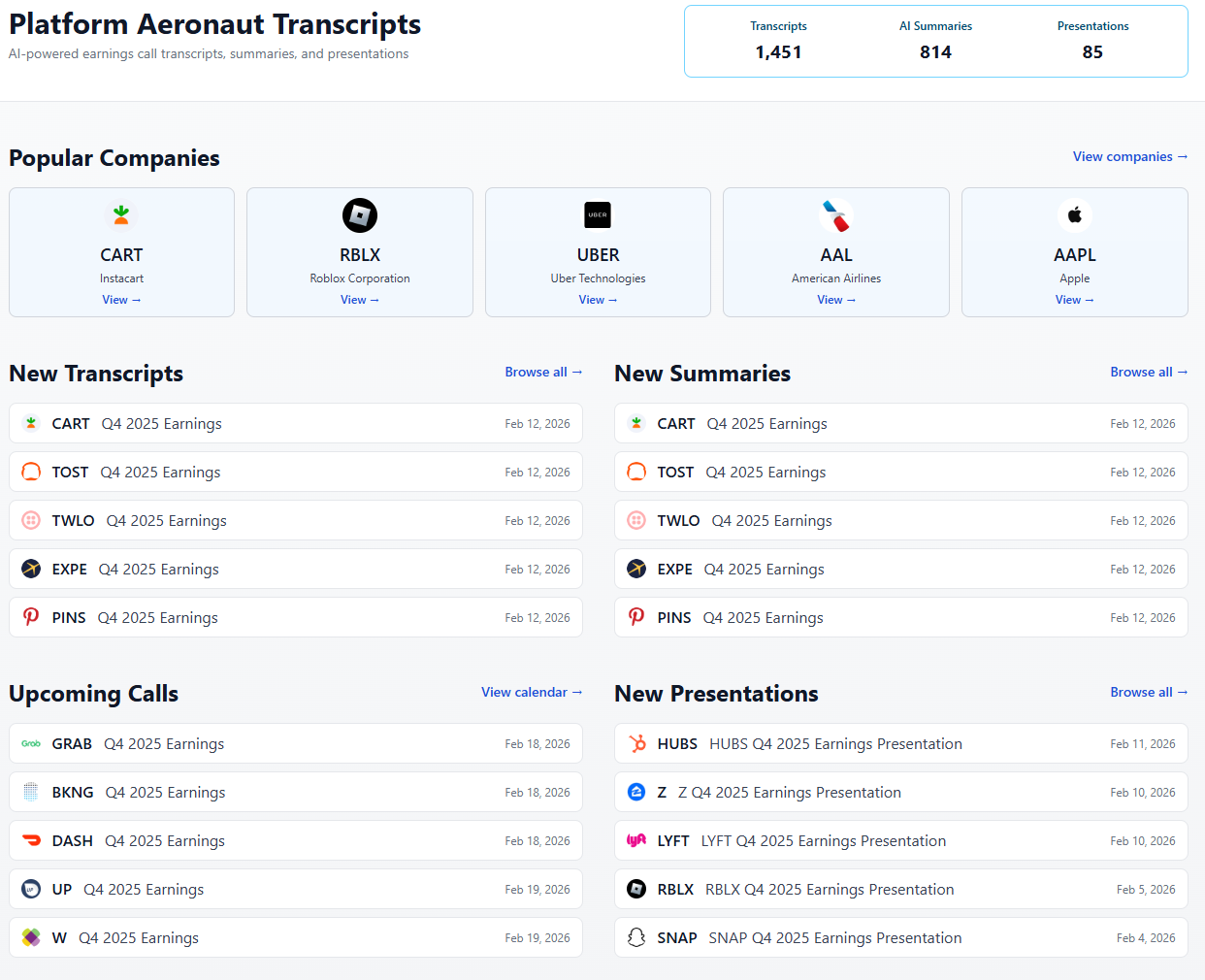The image size is (1205, 980).
Task: Click EXPE icon in New Transcripts list
Action: point(31,569)
